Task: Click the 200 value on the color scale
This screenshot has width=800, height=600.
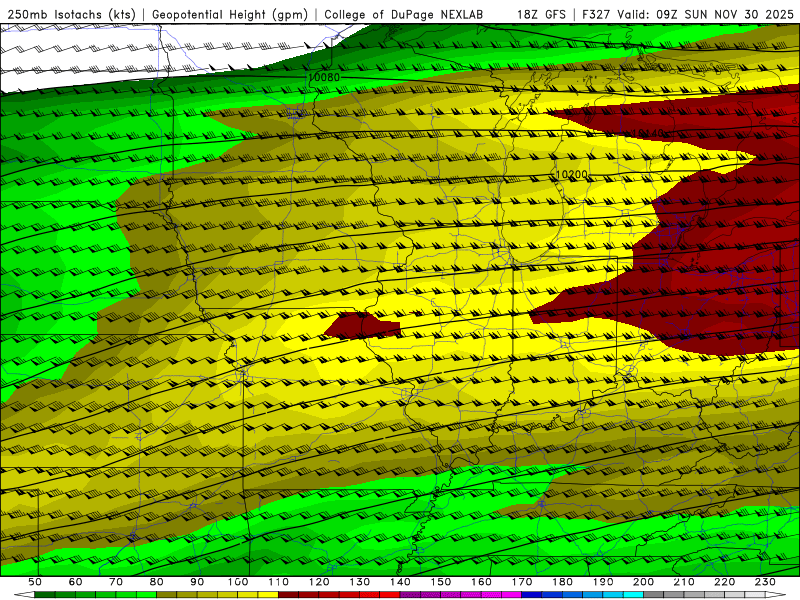Action: (x=643, y=582)
